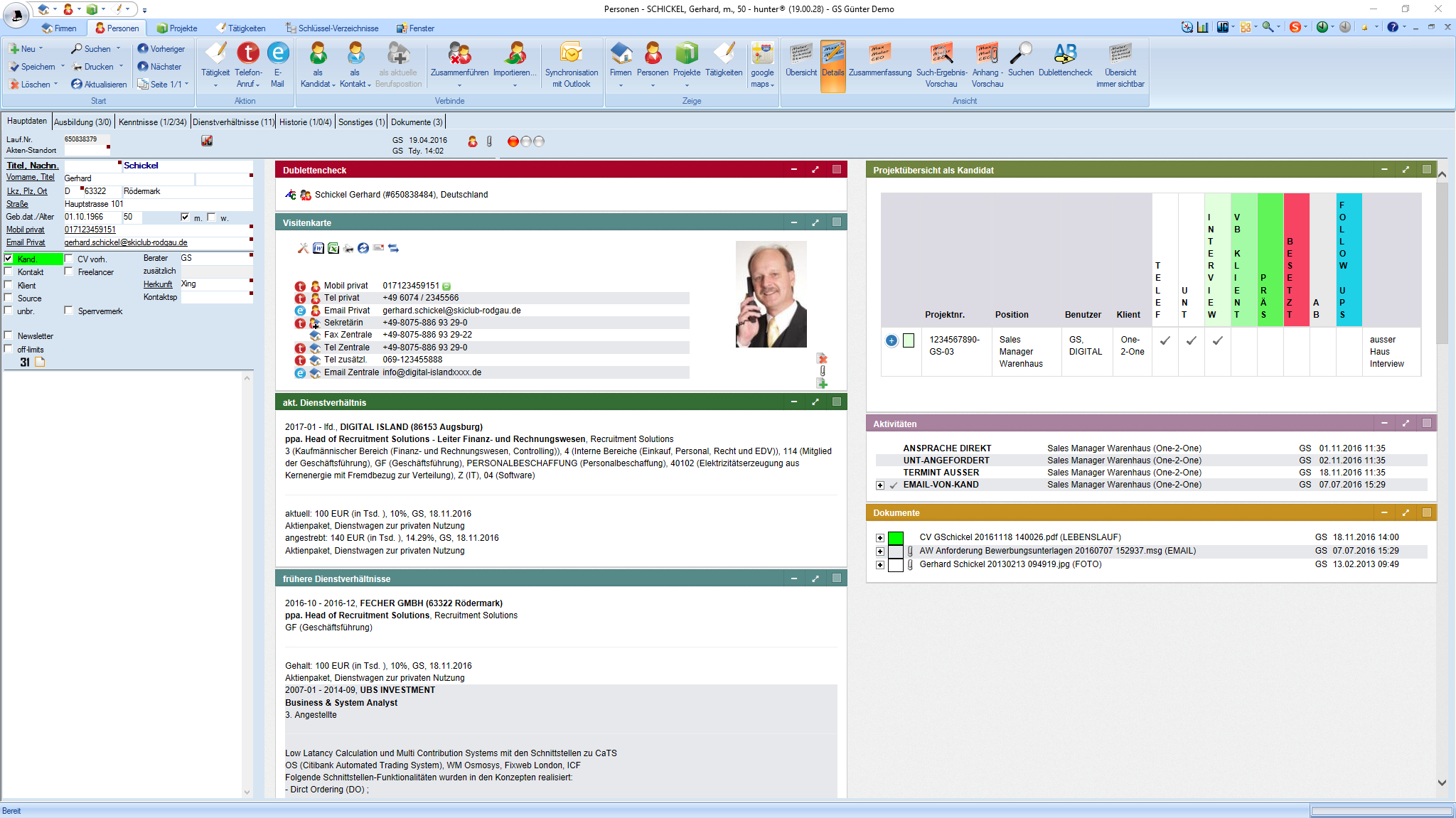Check the Klient checkbox
The width and height of the screenshot is (1456, 818).
point(9,285)
